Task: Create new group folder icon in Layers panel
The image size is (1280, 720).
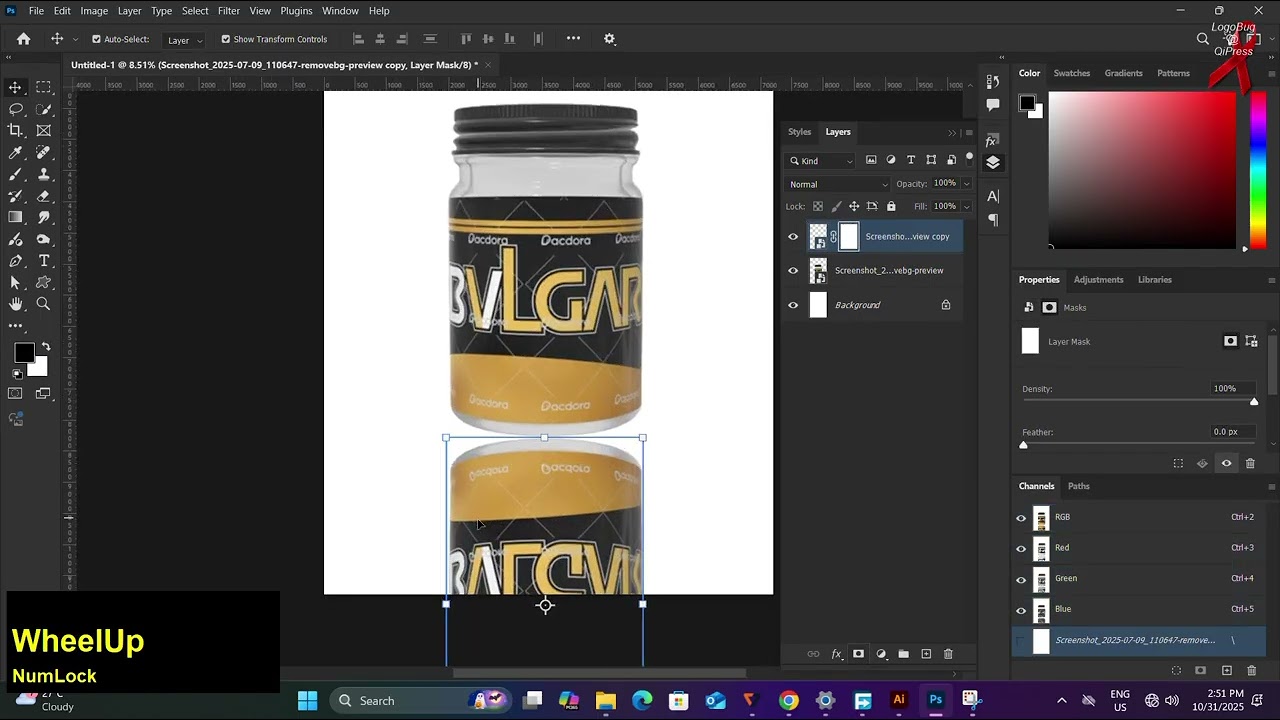Action: 903,654
